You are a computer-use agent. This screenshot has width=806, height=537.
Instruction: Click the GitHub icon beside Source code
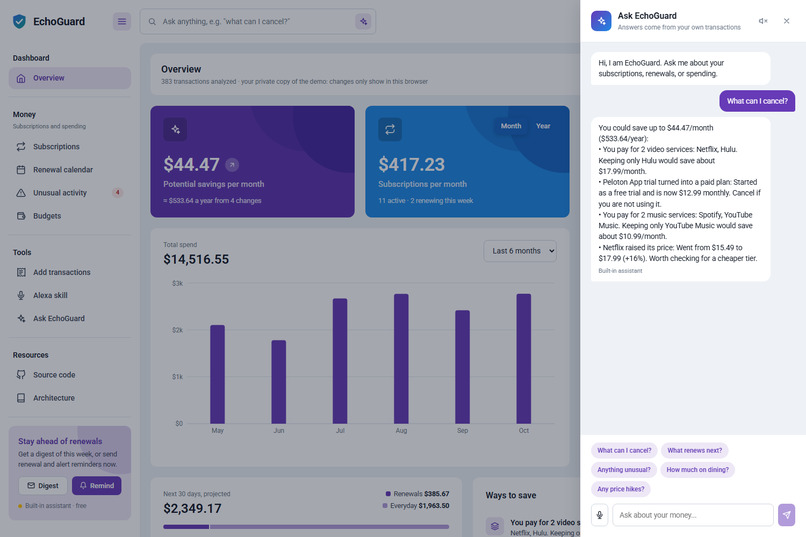coord(21,375)
